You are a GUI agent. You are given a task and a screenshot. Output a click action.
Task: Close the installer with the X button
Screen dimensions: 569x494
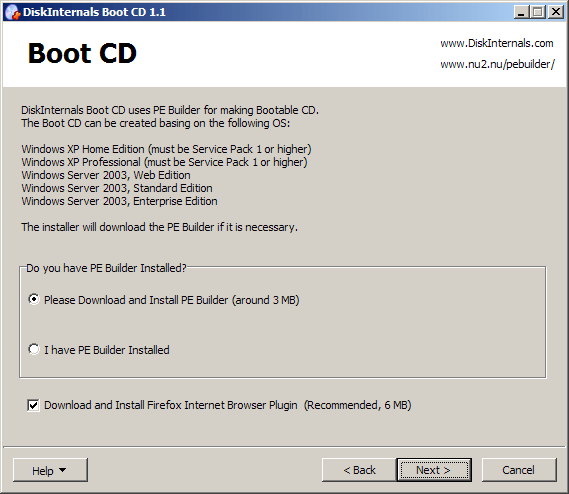556,12
